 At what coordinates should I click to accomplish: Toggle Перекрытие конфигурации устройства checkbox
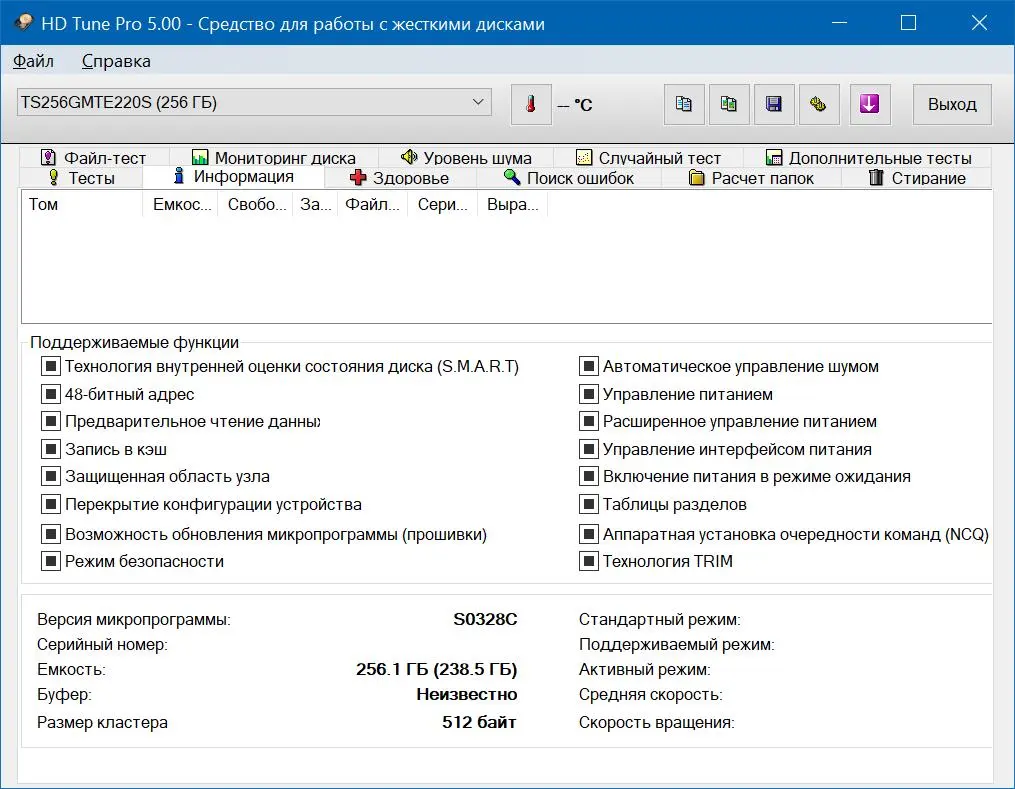(50, 504)
